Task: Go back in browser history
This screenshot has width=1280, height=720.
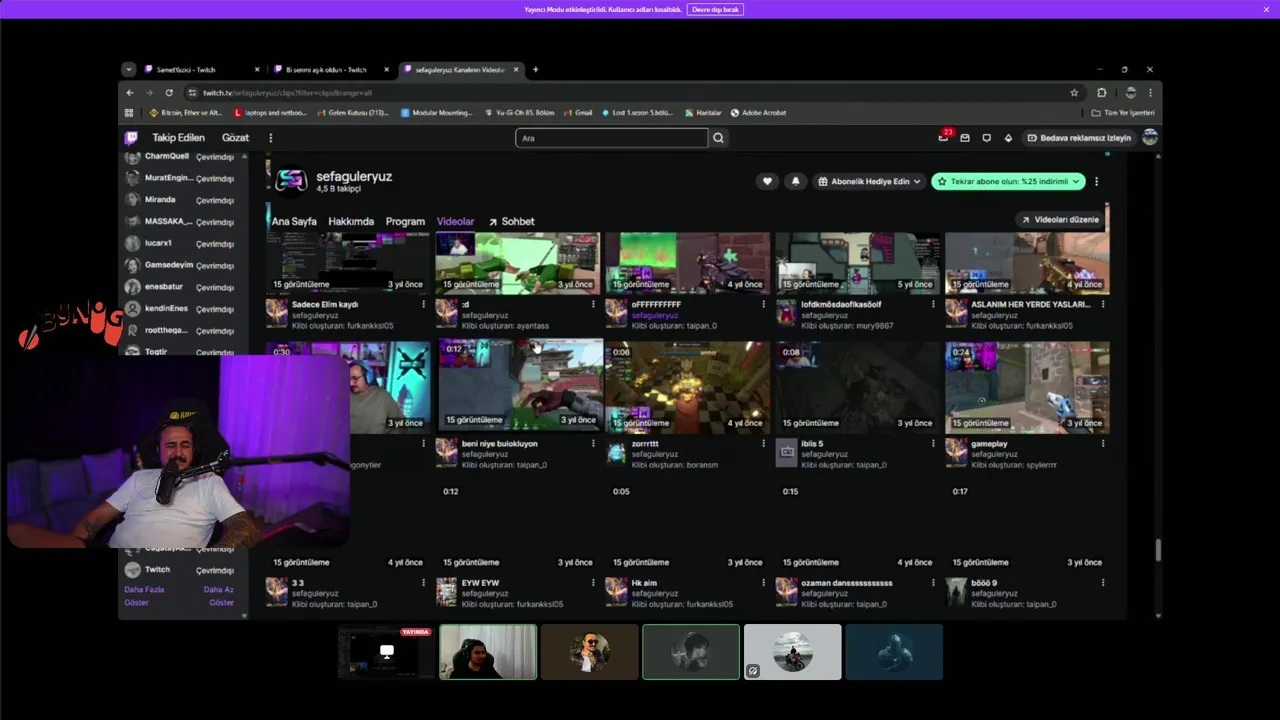Action: [130, 93]
